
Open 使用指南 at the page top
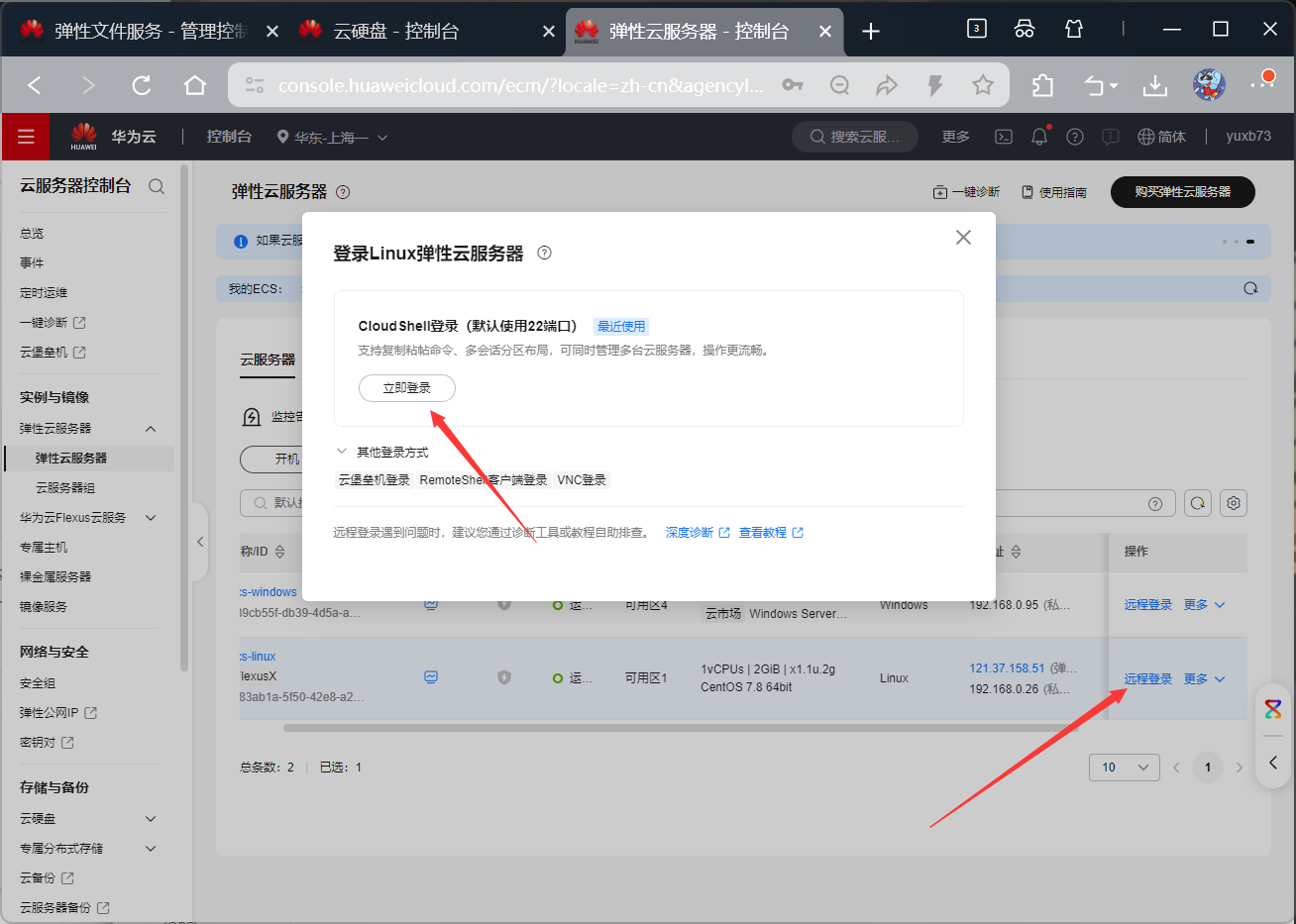click(x=1054, y=192)
